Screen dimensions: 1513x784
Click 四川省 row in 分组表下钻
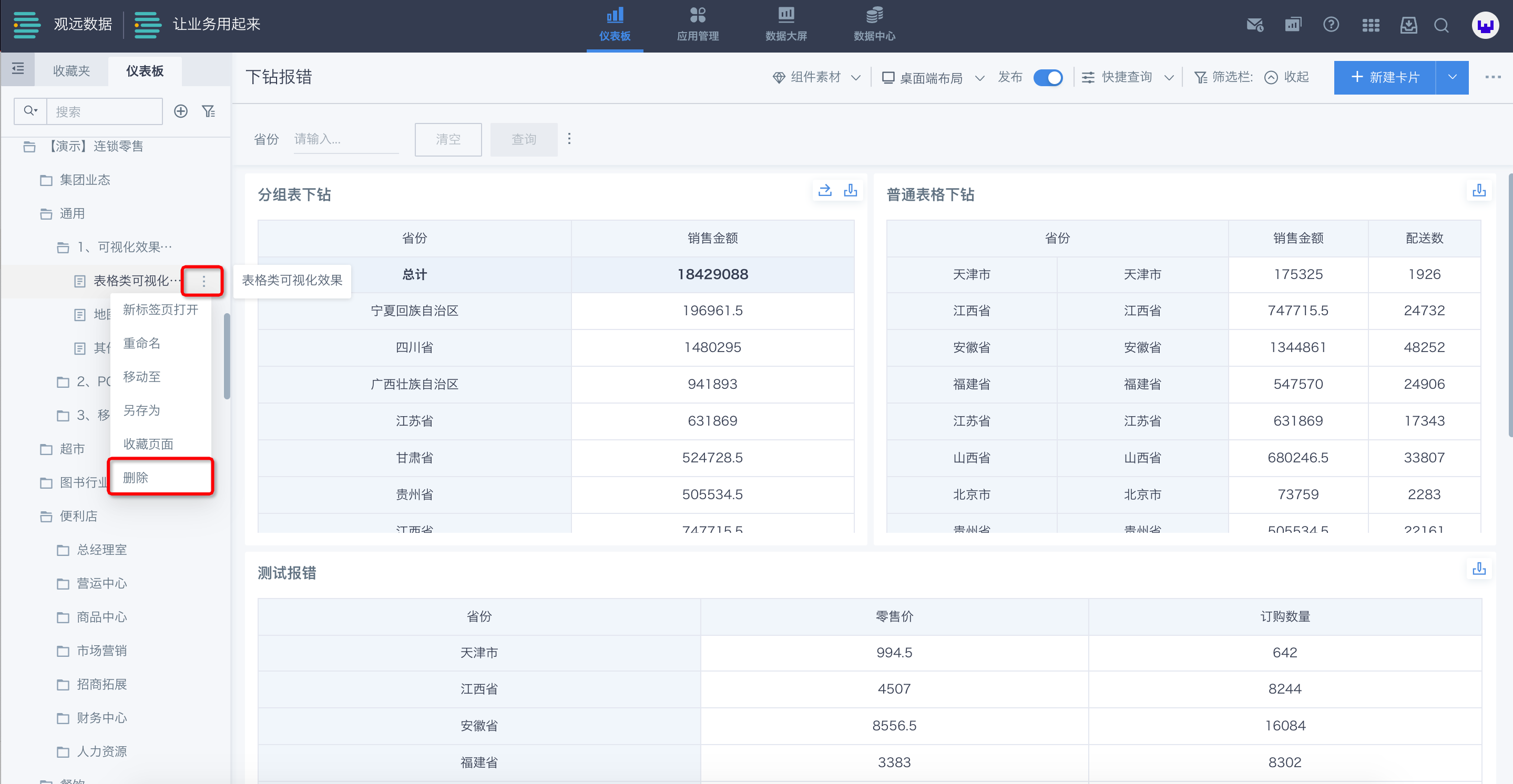pyautogui.click(x=556, y=348)
